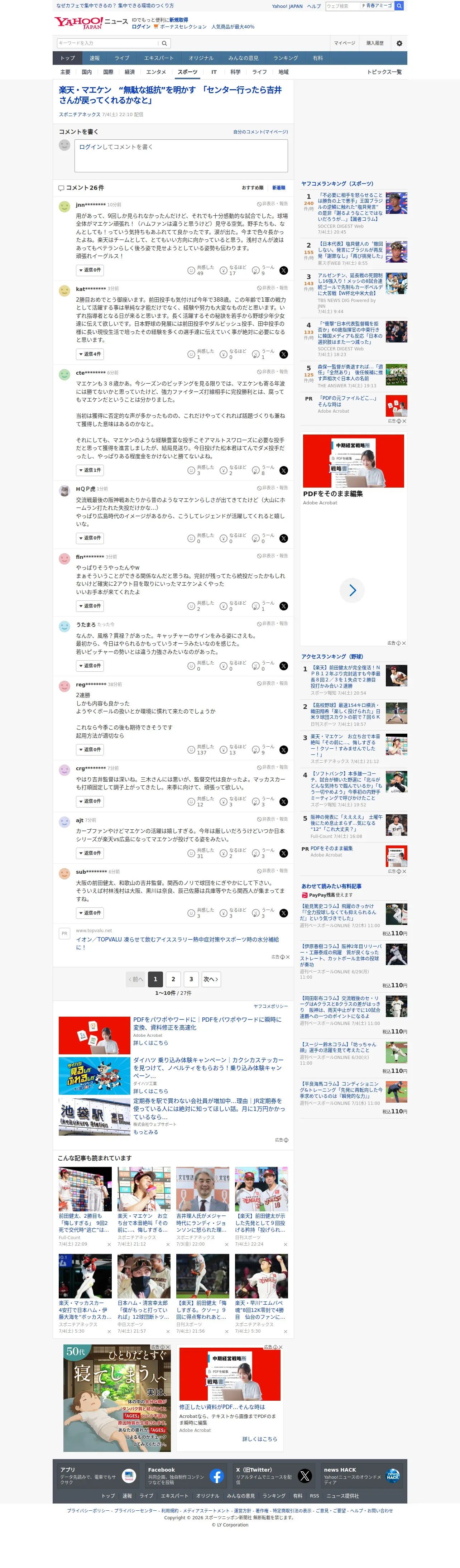Toggle なるほど on jnn's comment
The width and height of the screenshot is (460, 1568).
coord(233,270)
